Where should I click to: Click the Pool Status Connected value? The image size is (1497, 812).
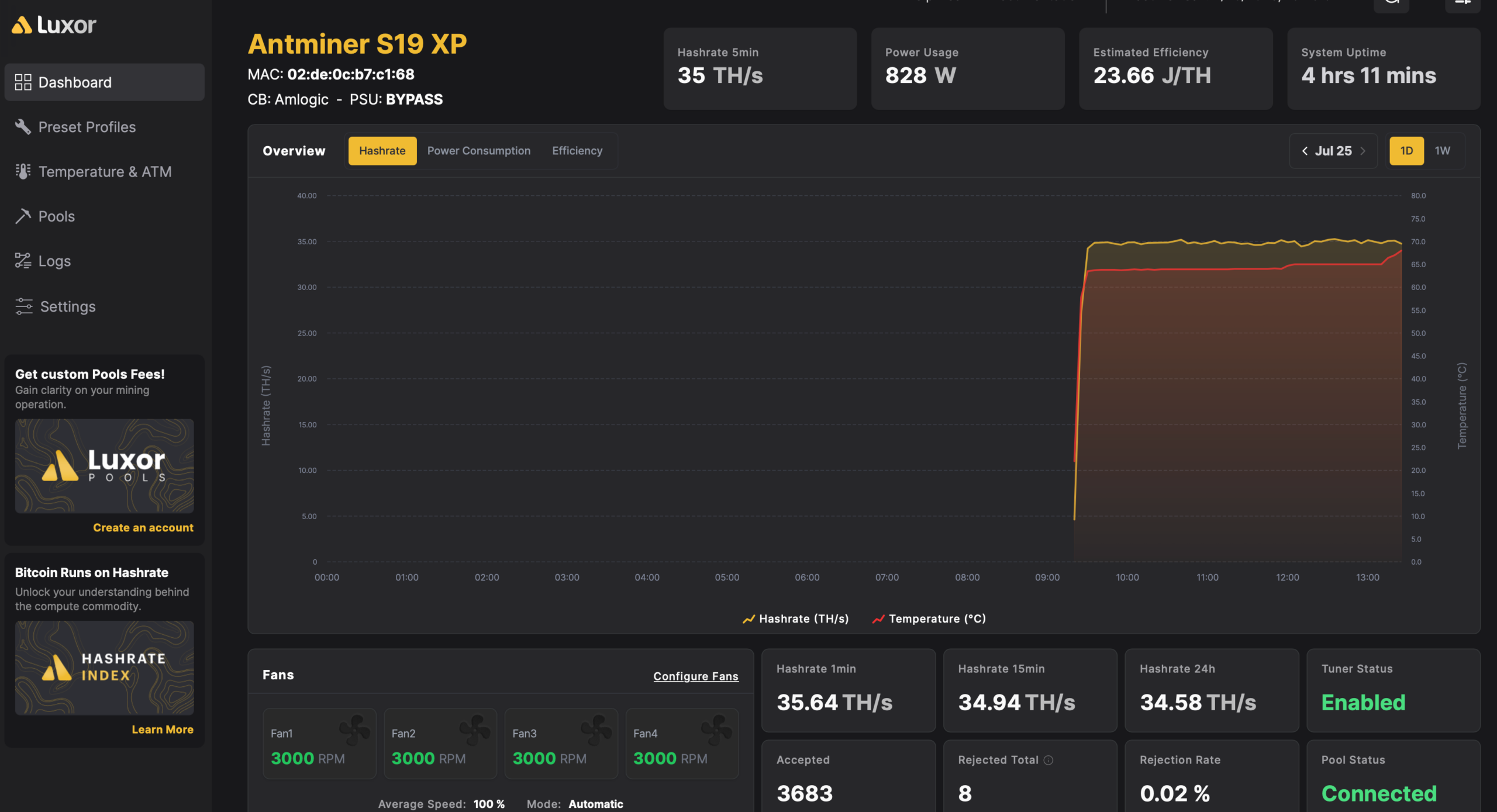point(1379,793)
